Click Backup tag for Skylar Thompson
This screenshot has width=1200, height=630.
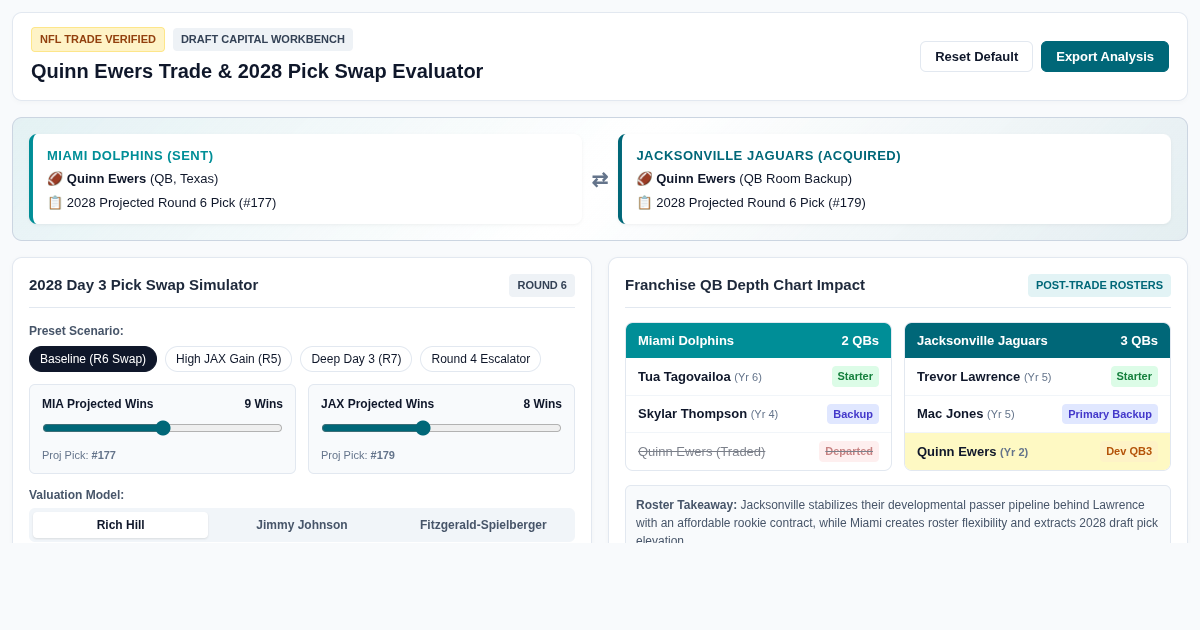pyautogui.click(x=853, y=414)
